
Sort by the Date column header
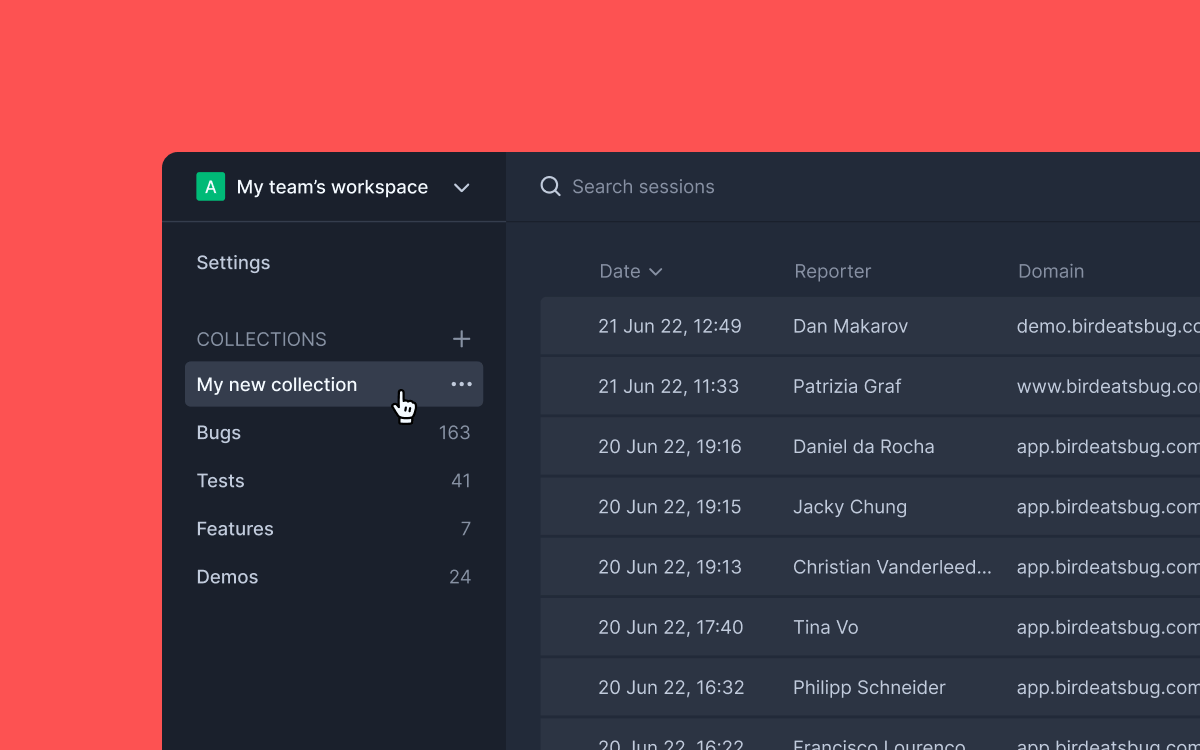[631, 271]
